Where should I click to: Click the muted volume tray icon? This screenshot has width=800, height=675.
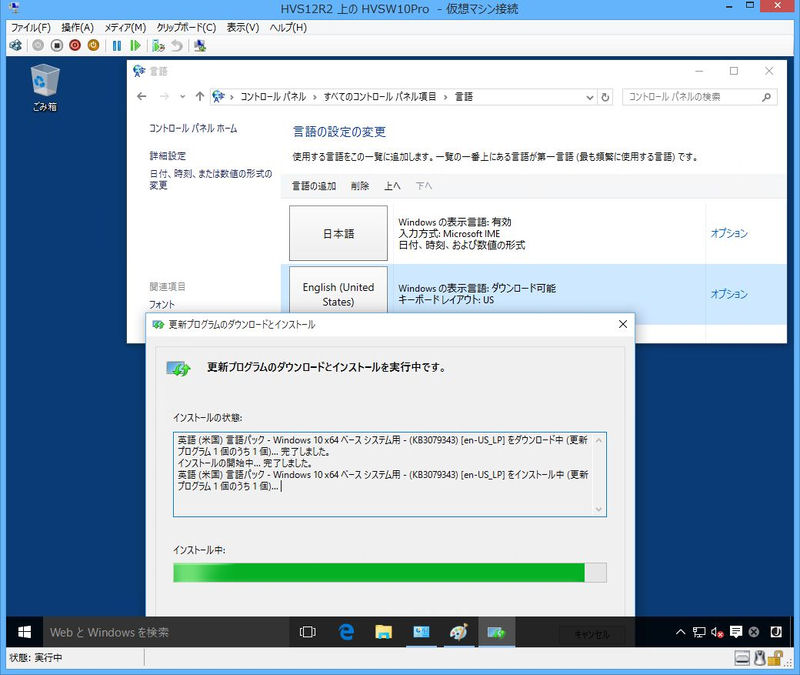pyautogui.click(x=717, y=632)
